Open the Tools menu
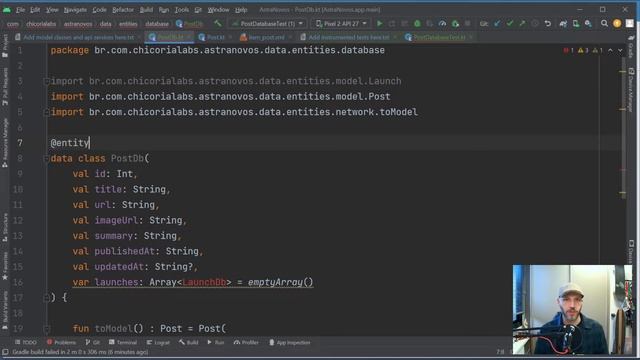 [x=182, y=9]
